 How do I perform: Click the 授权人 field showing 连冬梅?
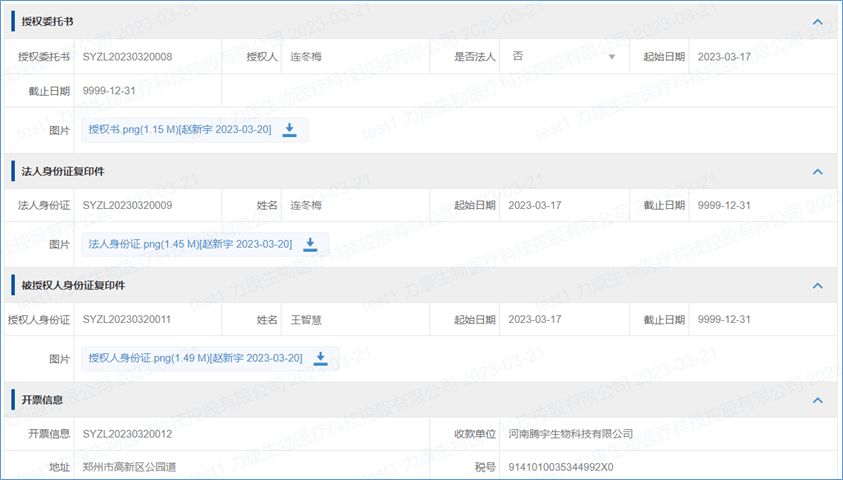point(360,57)
